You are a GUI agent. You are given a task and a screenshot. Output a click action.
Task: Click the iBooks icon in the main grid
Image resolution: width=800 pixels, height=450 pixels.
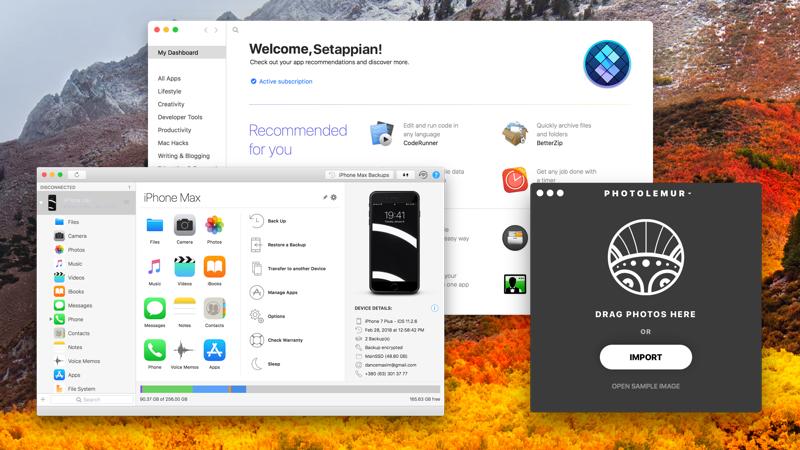[214, 267]
